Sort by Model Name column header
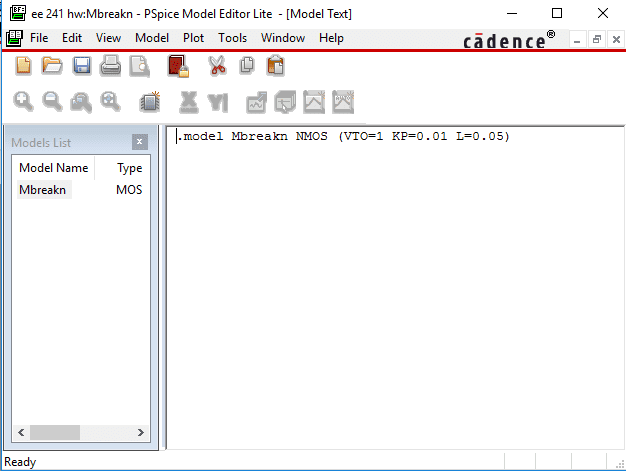 53,168
